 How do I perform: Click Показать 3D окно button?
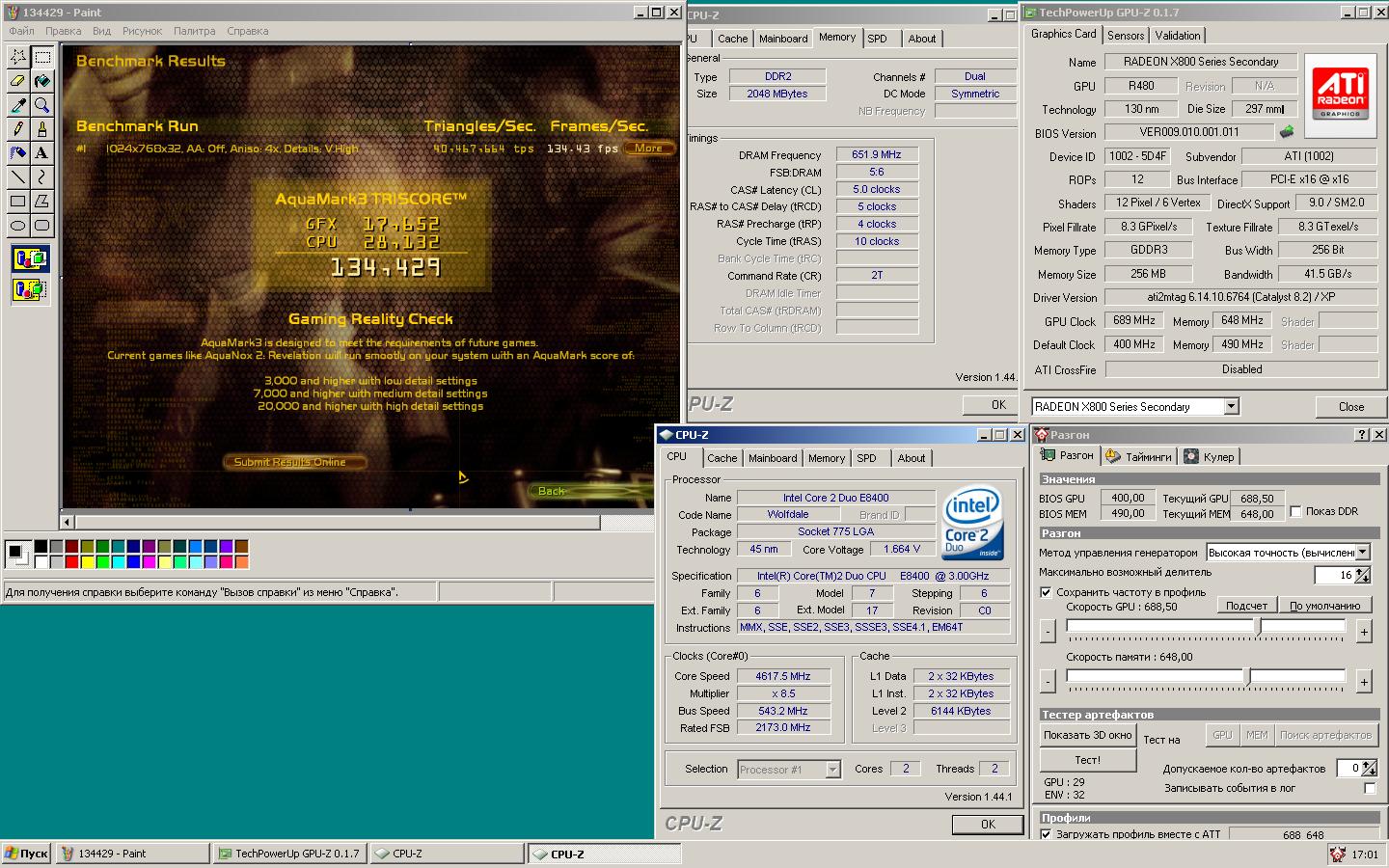(x=1087, y=735)
